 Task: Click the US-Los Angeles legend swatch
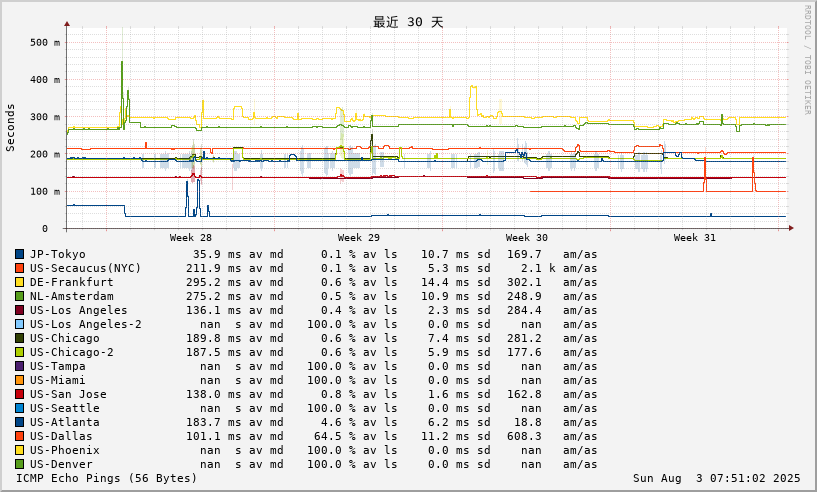[19, 311]
